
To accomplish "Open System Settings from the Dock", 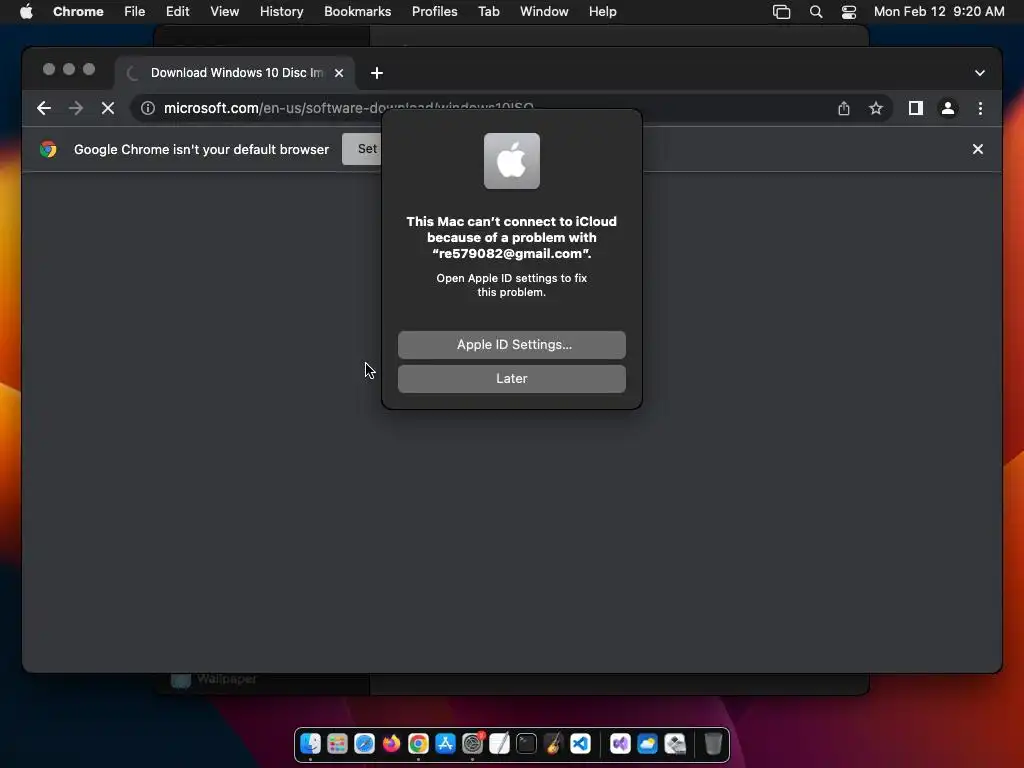I will point(472,744).
